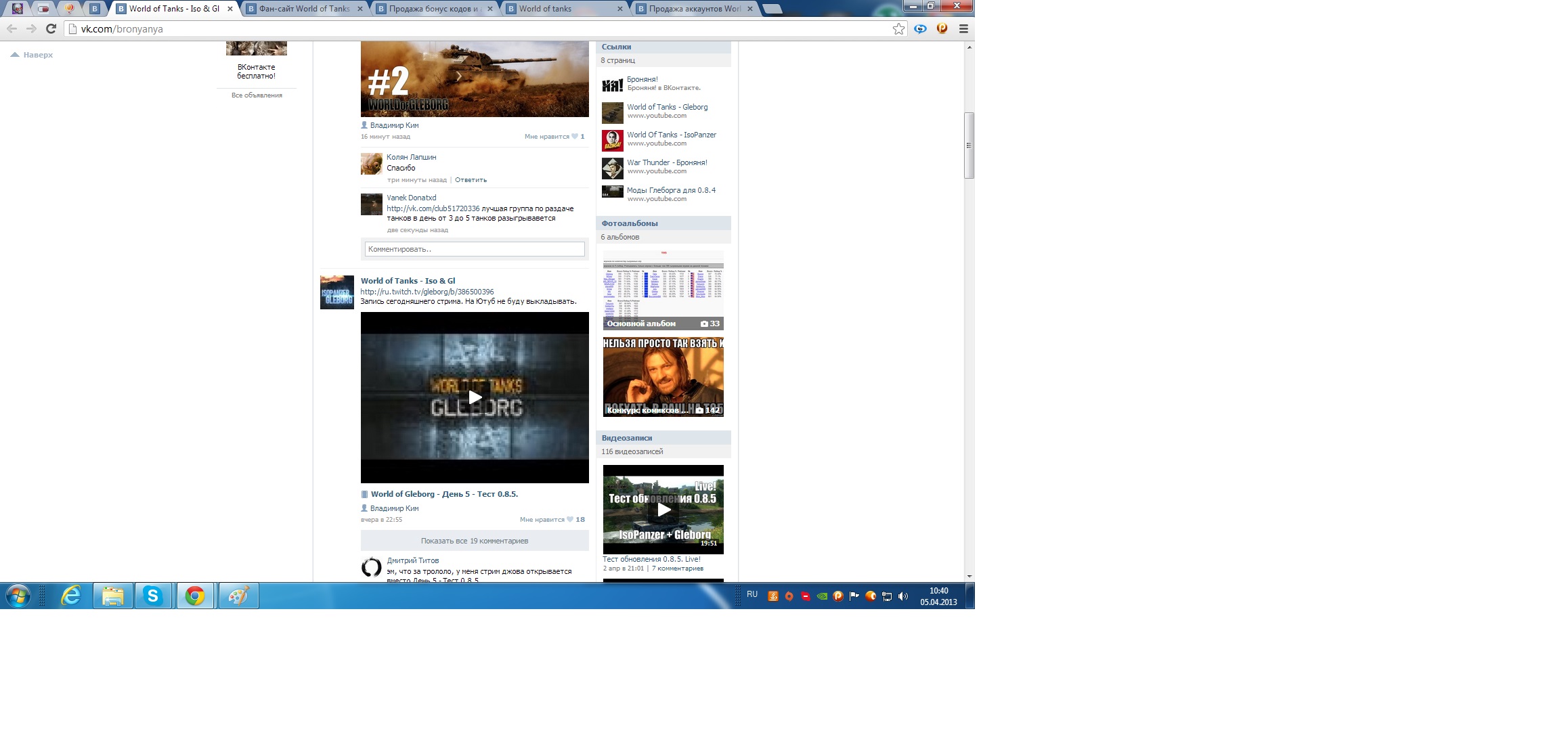This screenshot has width=1568, height=735.
Task: Click the browser address bar
Action: click(484, 28)
